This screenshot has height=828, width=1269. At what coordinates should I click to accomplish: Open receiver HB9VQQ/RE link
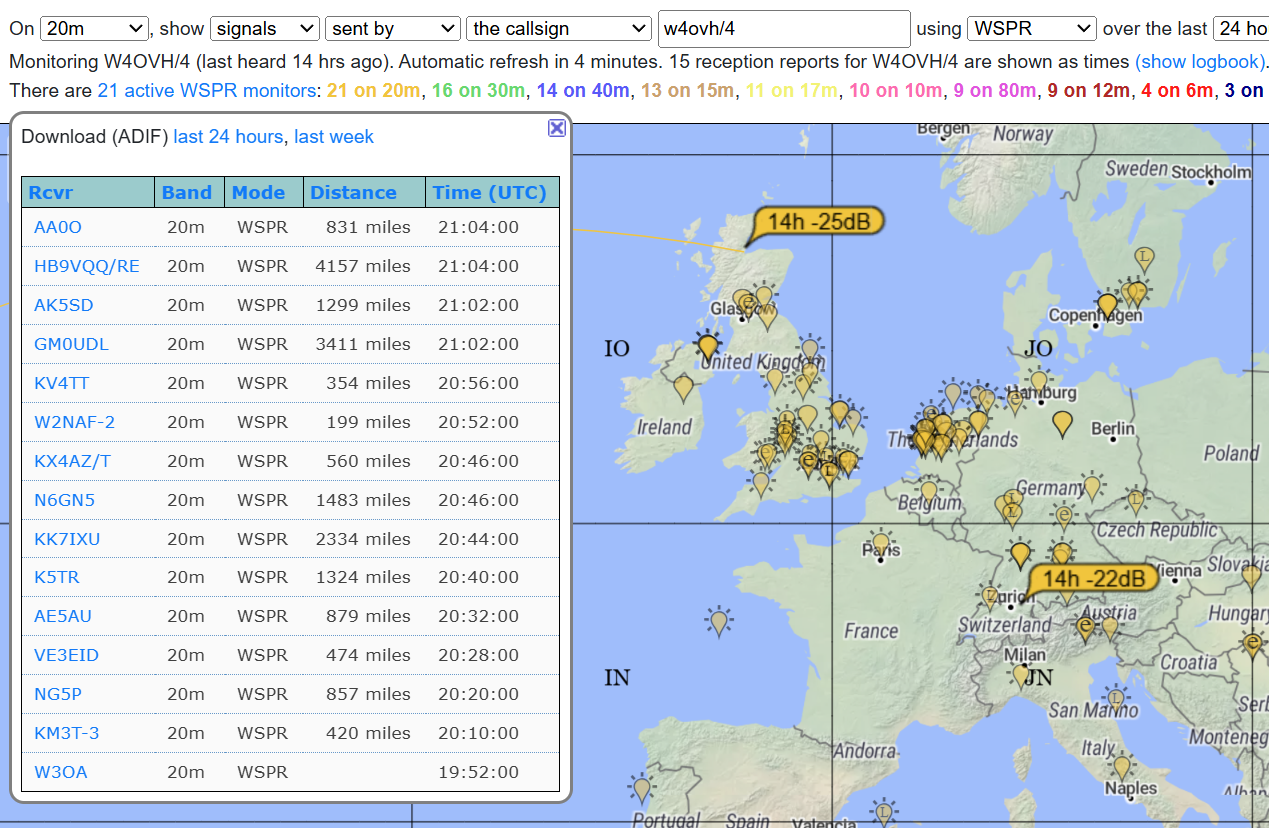[x=87, y=266]
